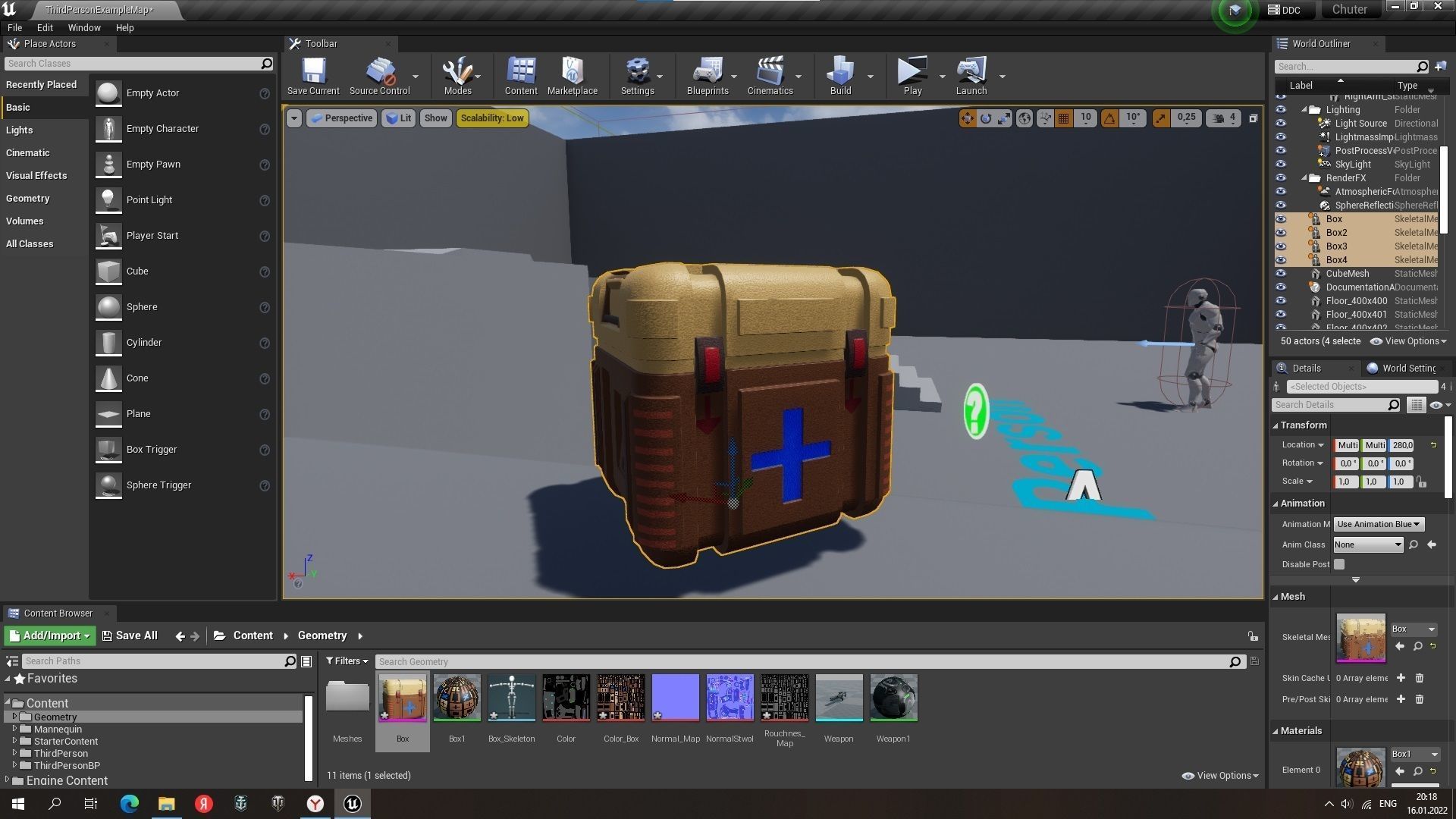This screenshot has height=819, width=1456.
Task: Click the Show button in viewport
Action: tap(435, 118)
